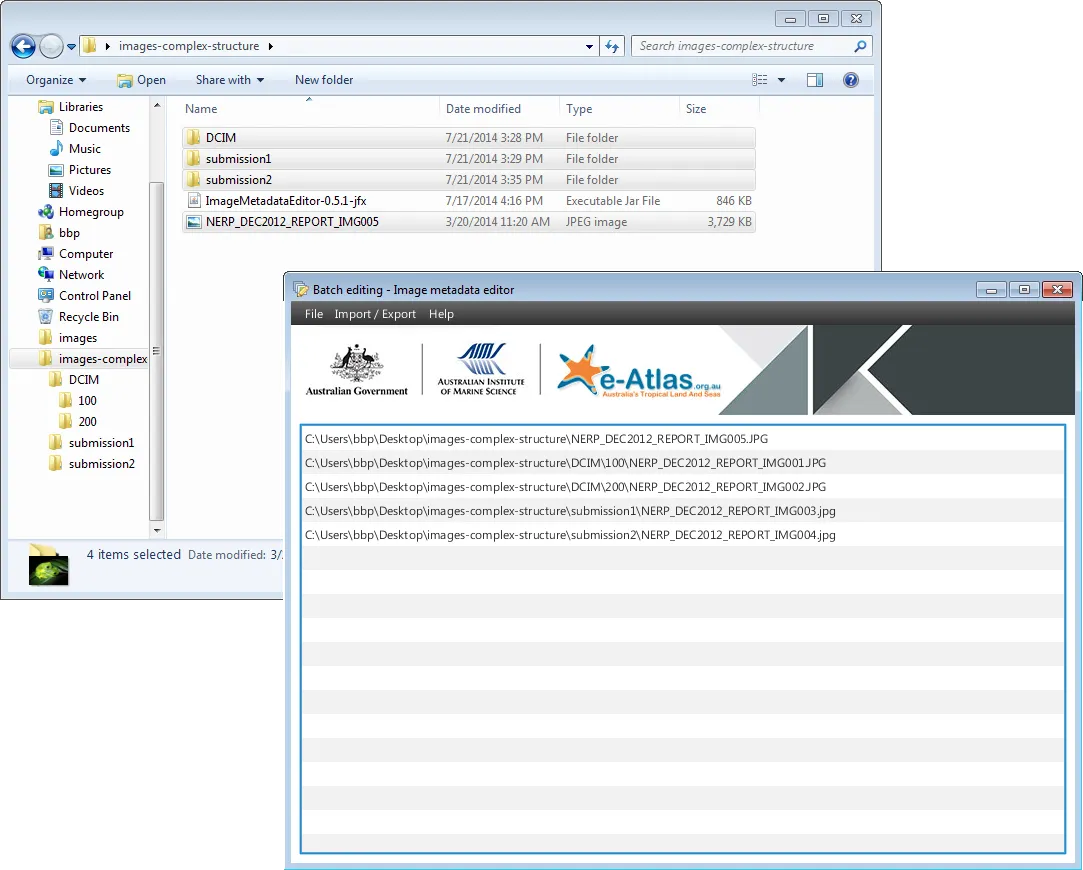Minimize the Batch editing window
Viewport: 1083px width, 870px height.
[x=991, y=289]
